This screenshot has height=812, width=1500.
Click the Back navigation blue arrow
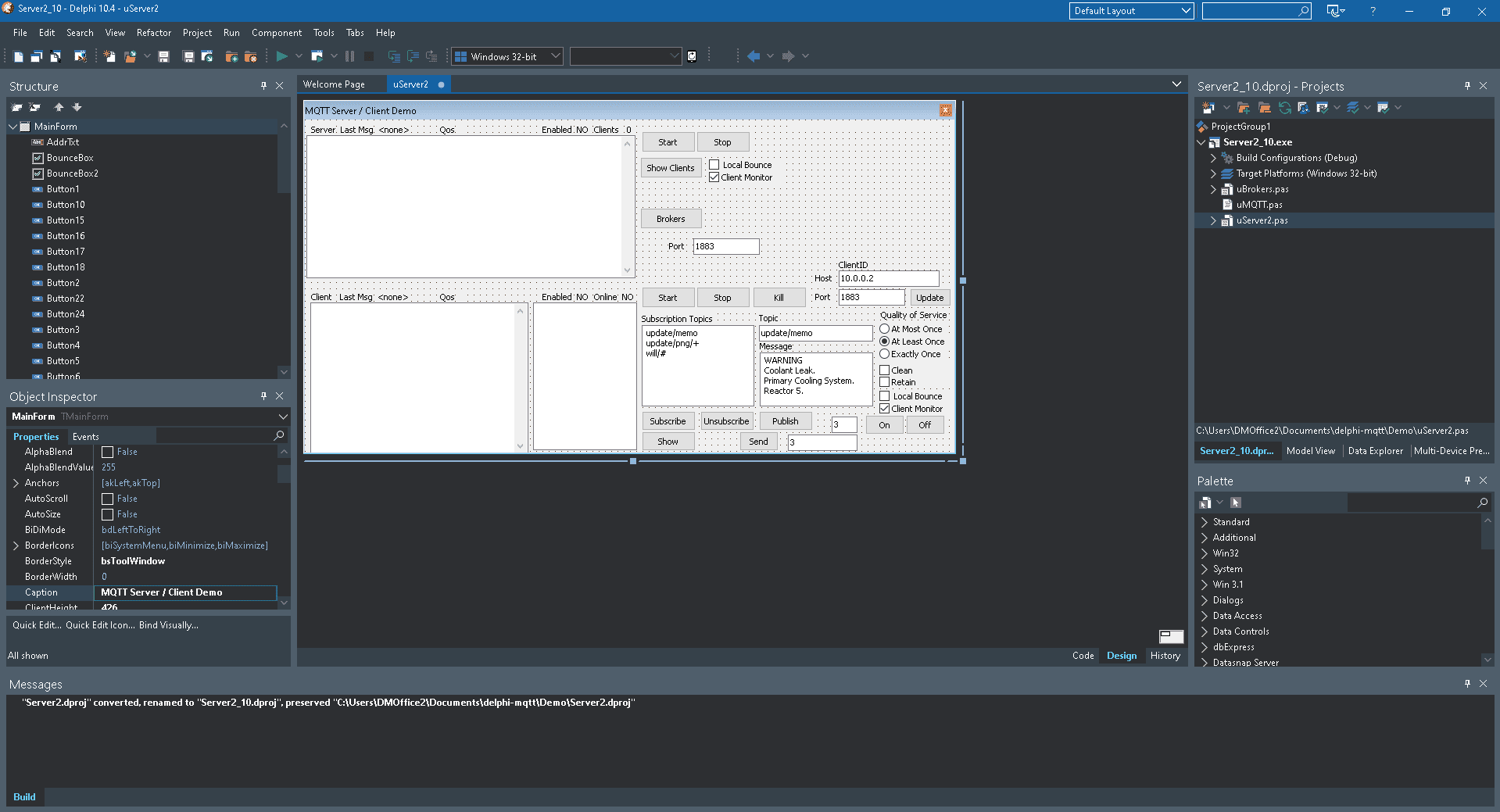coord(754,56)
